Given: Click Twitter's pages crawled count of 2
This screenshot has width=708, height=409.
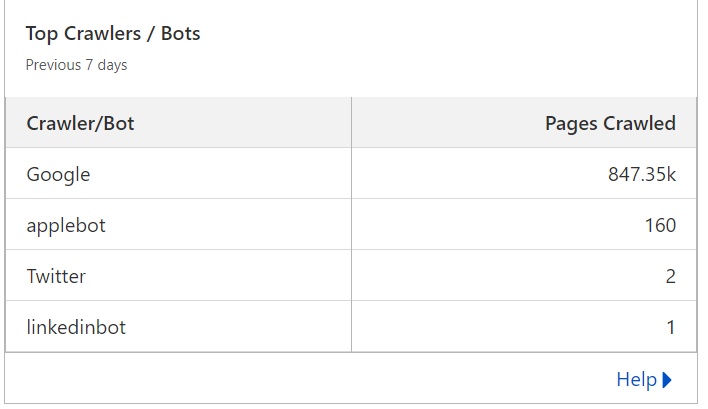Looking at the screenshot, I should [x=671, y=276].
